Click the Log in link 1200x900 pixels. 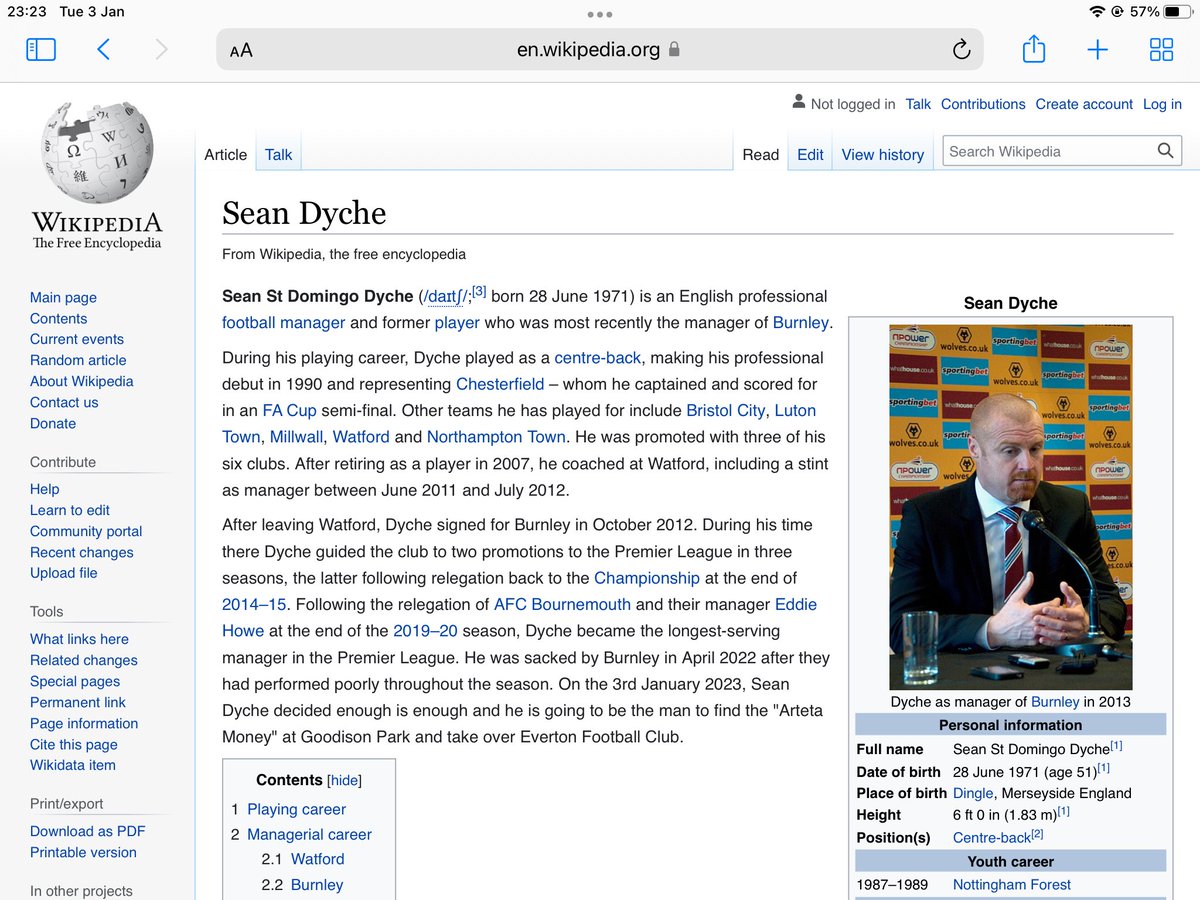(1162, 104)
